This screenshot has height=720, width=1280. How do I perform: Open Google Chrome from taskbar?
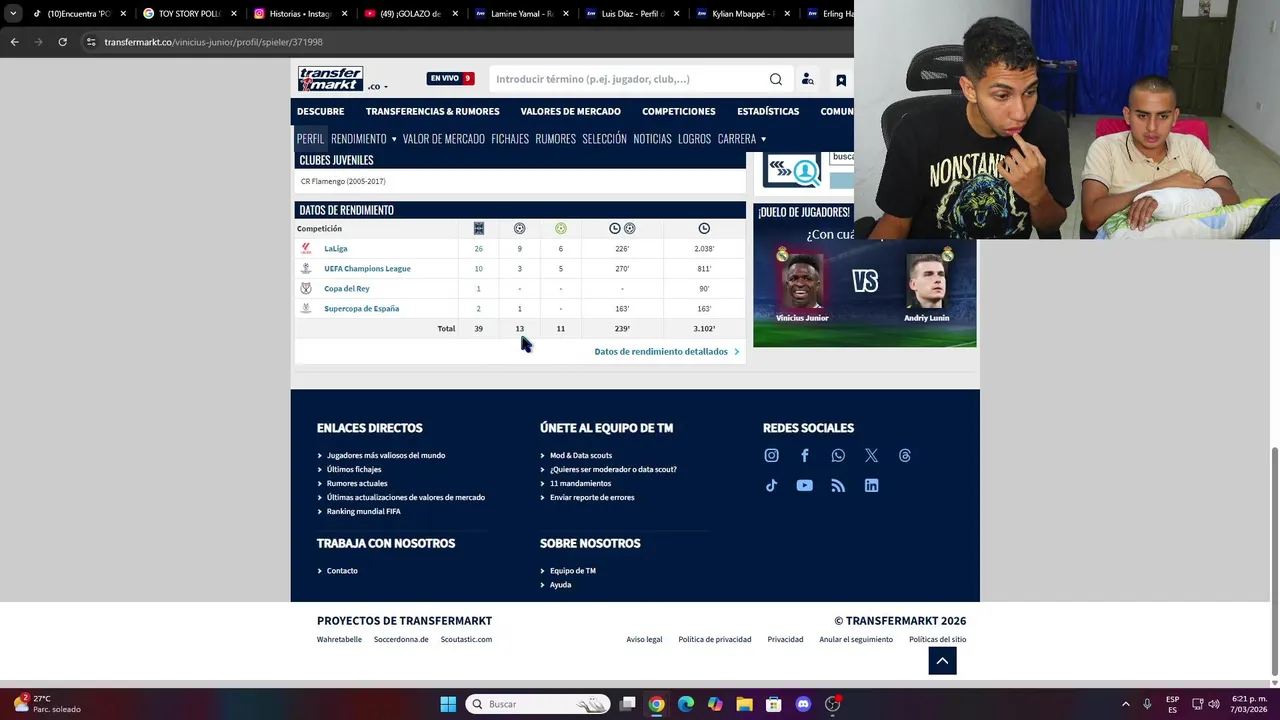tap(656, 704)
